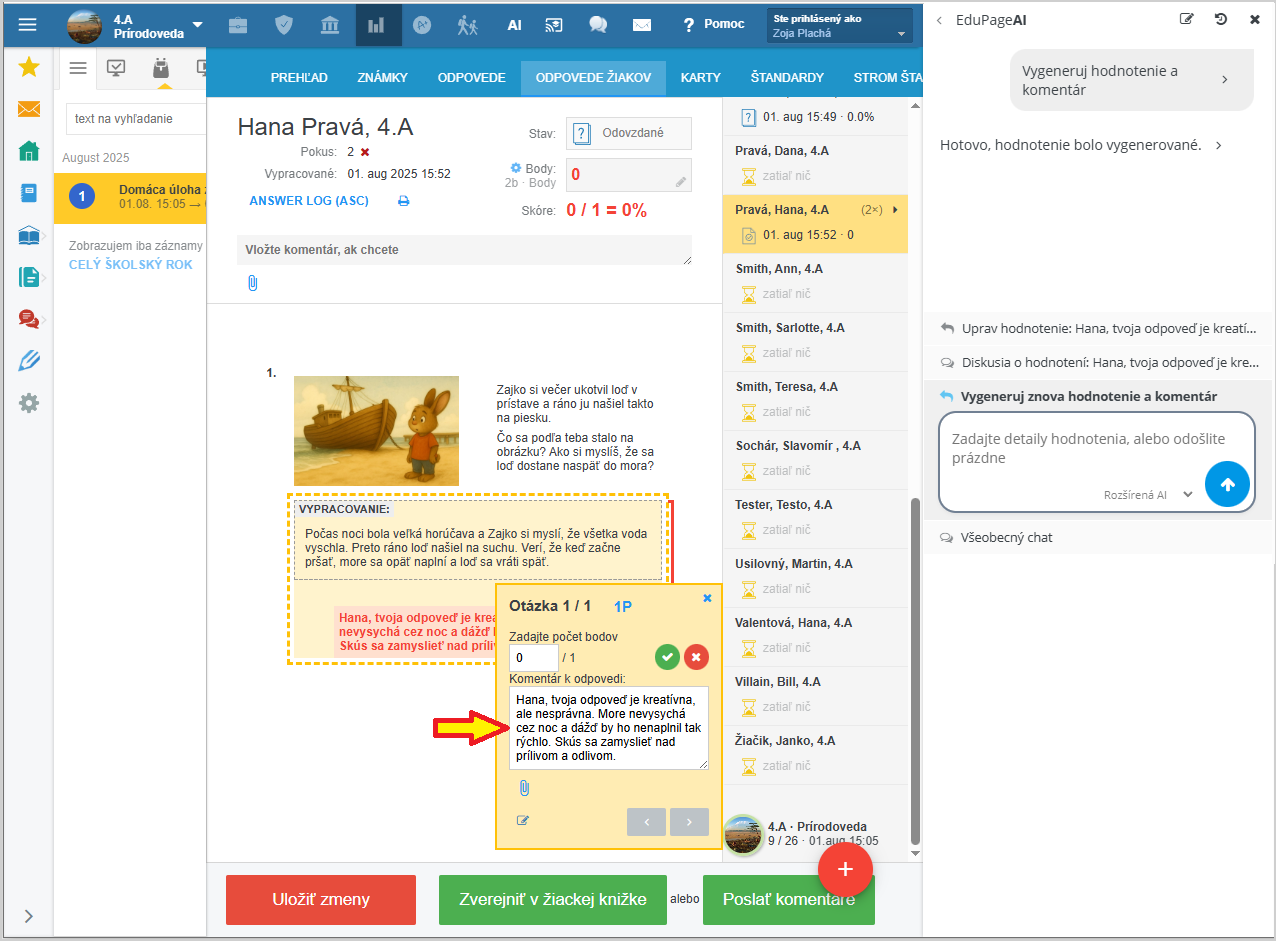Open Pomoc help in top bar
The height and width of the screenshot is (941, 1276).
714,24
